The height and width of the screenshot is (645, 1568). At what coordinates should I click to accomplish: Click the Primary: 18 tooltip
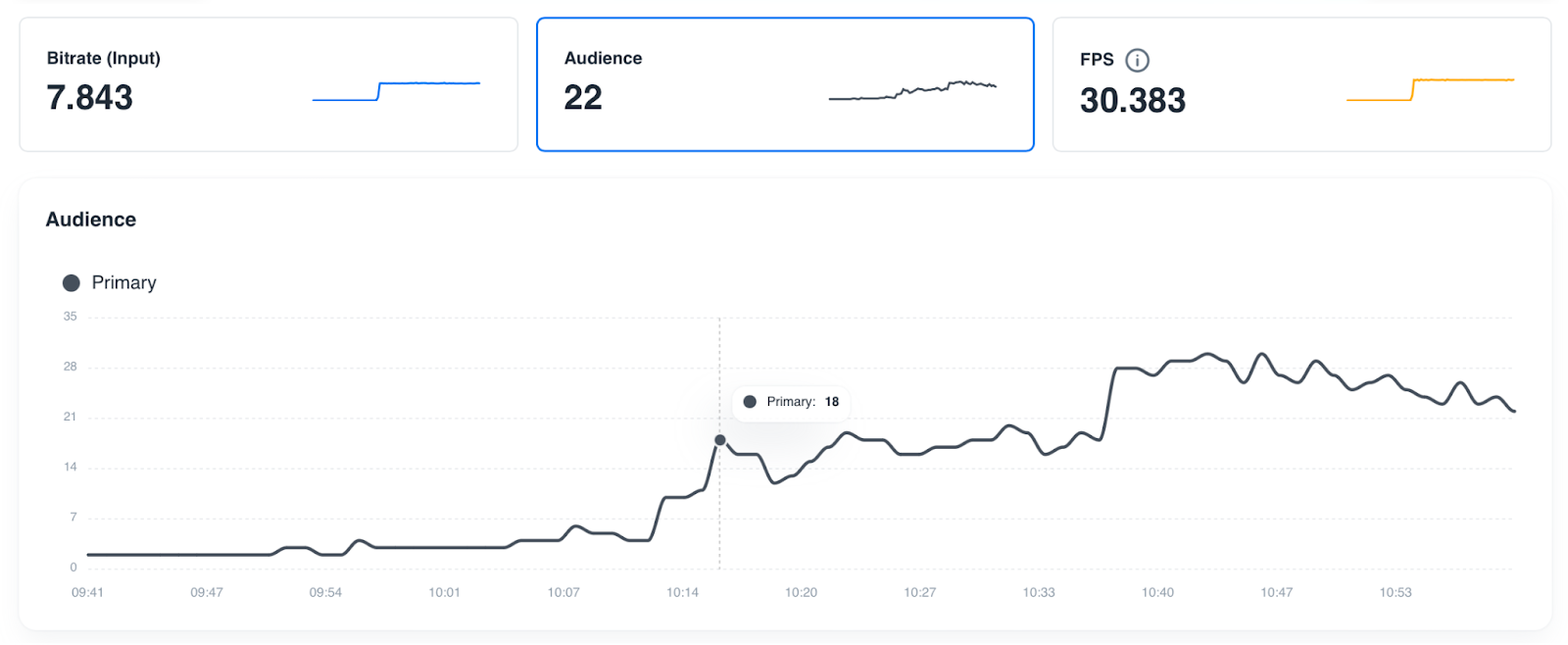[791, 402]
